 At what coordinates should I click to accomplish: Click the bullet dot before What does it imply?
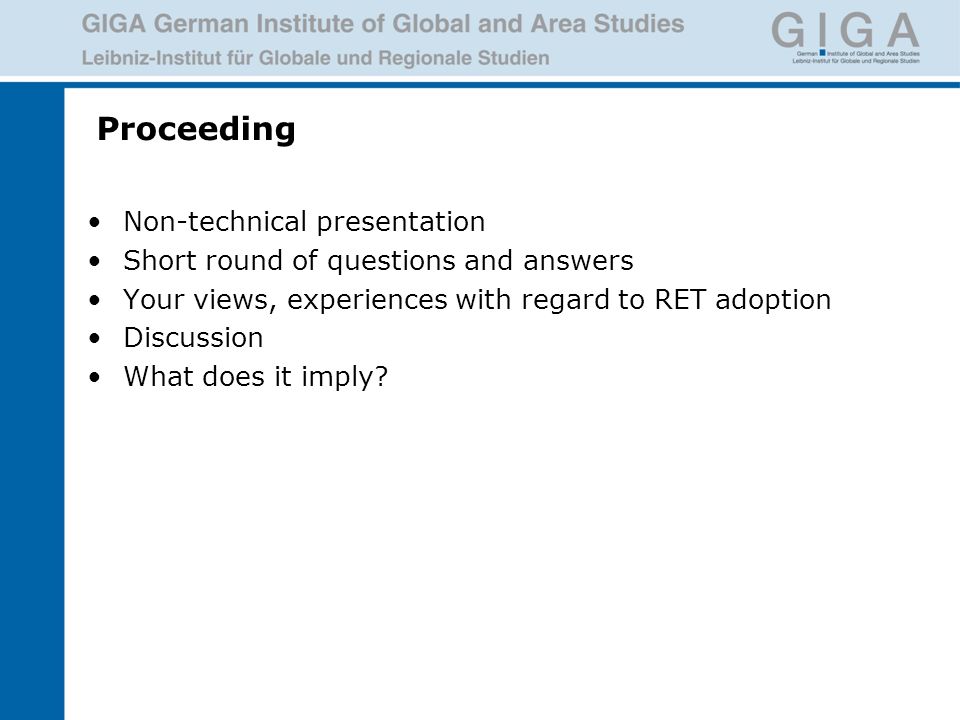point(94,377)
